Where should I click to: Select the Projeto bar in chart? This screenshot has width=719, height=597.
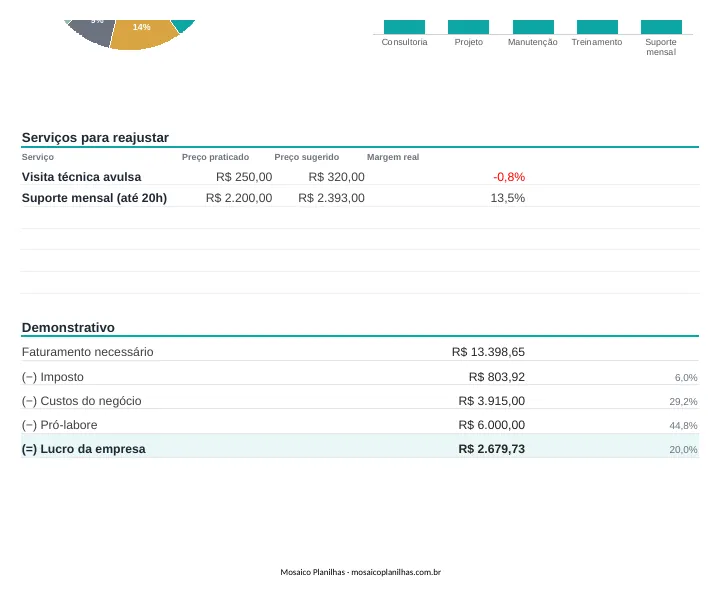tap(468, 27)
